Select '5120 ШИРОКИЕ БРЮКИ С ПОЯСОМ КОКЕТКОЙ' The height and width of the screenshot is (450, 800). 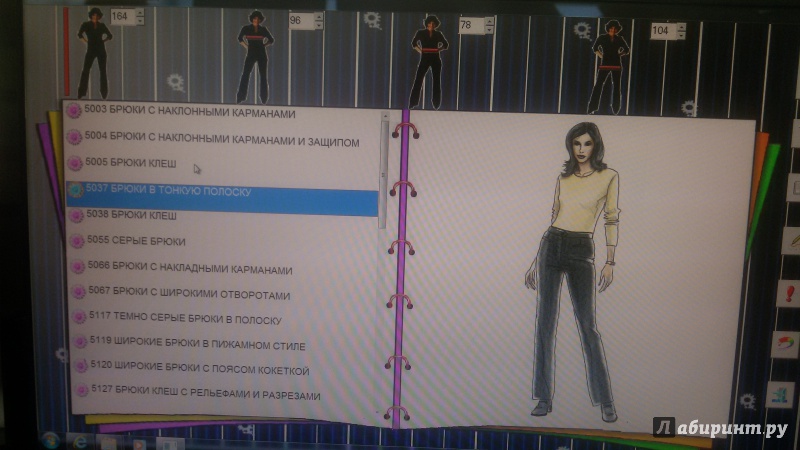(x=200, y=368)
